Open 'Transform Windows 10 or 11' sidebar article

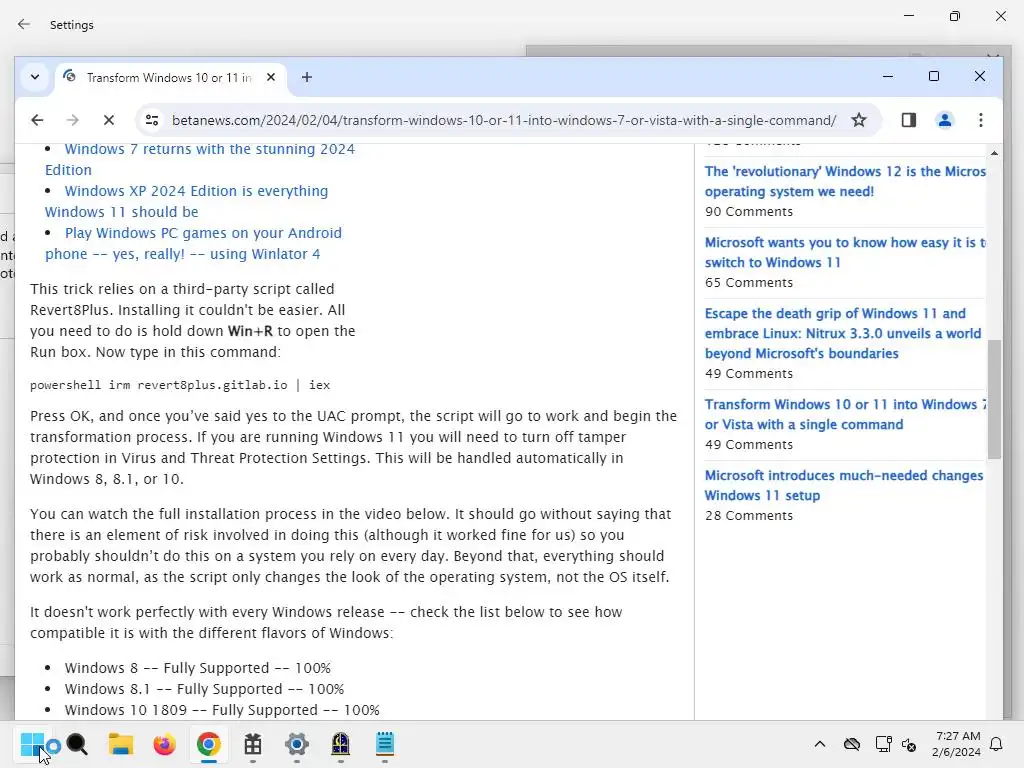(845, 414)
